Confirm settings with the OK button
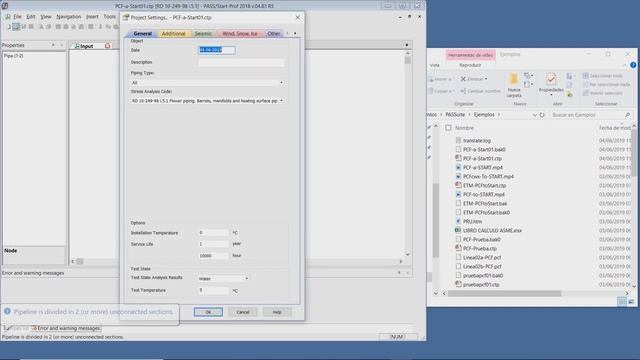This screenshot has width=640, height=360. (208, 312)
